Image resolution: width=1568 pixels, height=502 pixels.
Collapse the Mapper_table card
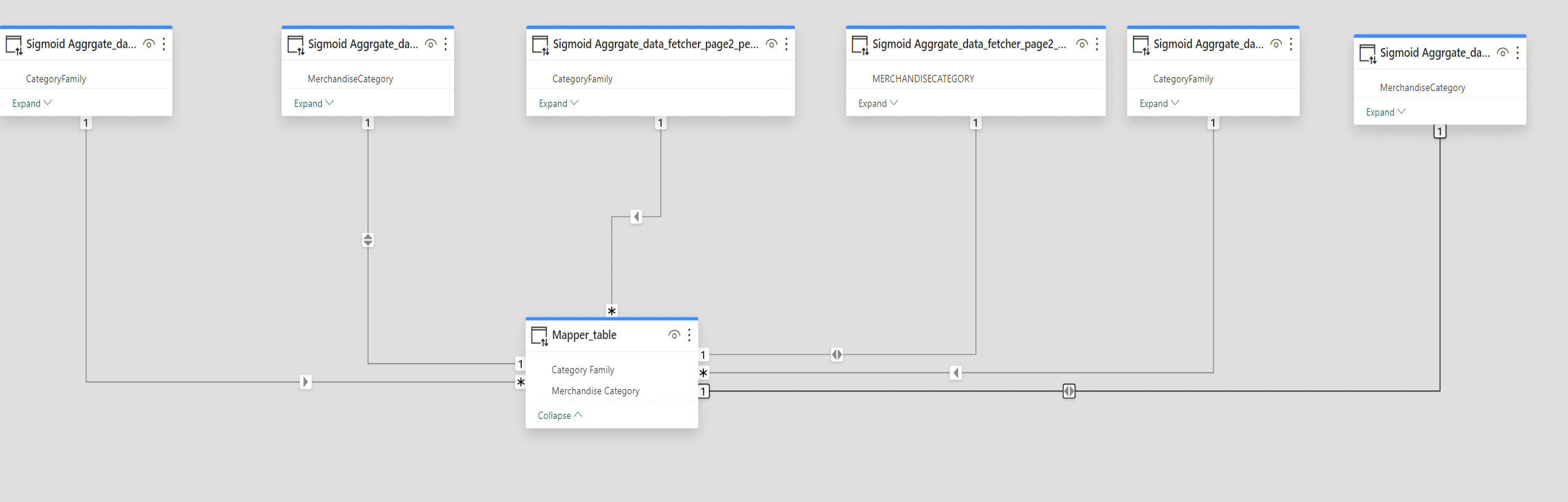(x=560, y=415)
